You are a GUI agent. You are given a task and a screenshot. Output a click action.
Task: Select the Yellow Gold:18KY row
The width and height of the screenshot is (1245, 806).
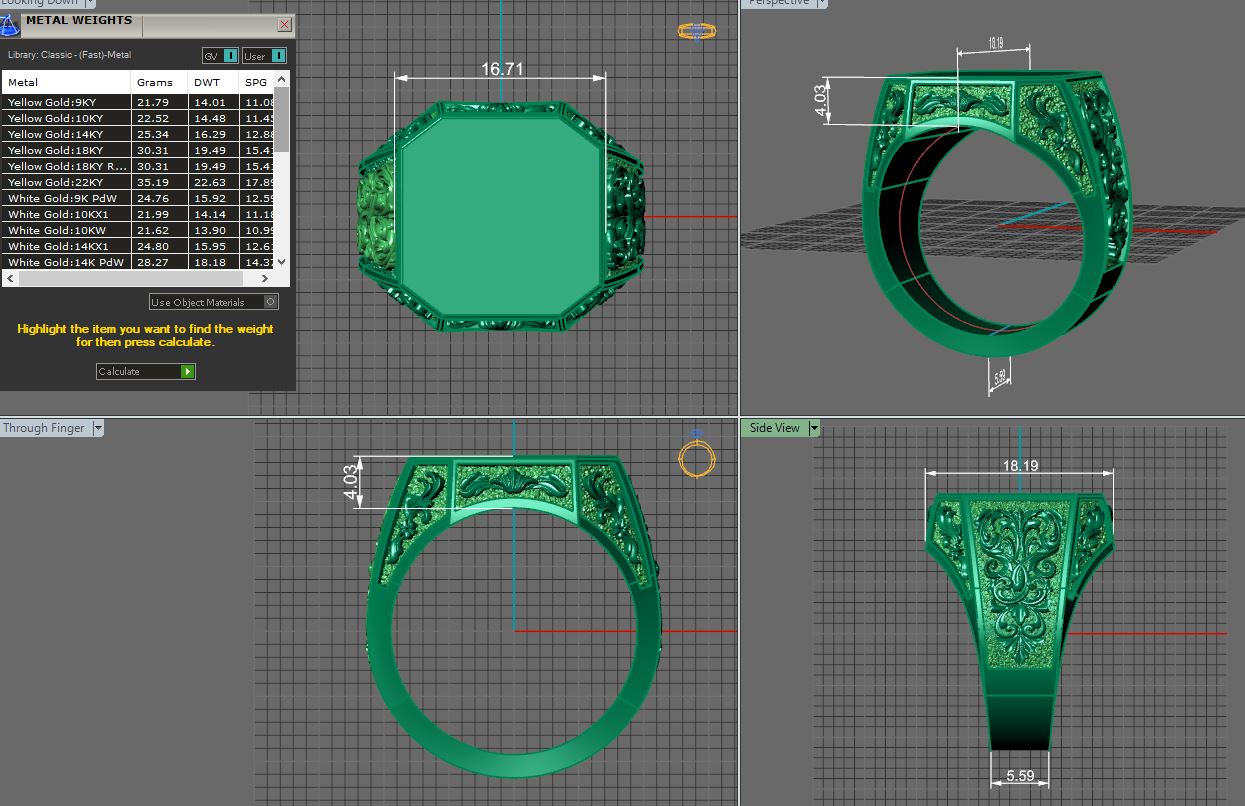138,150
